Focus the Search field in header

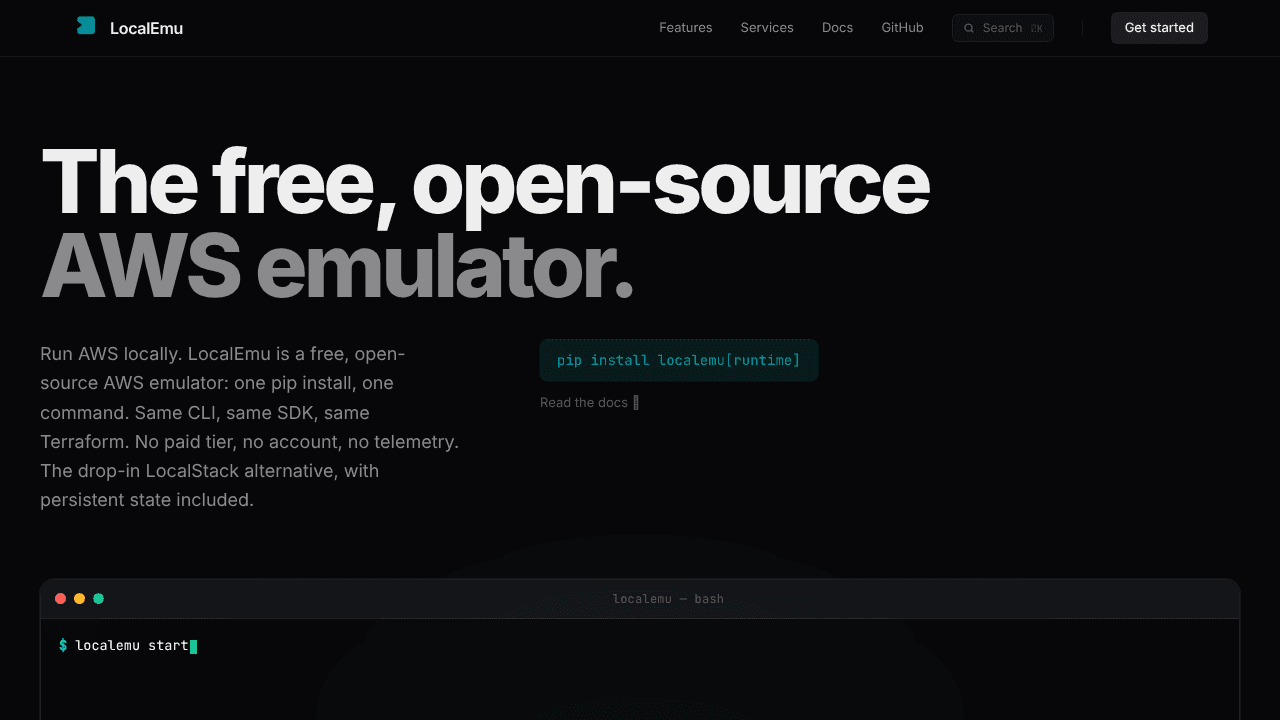tap(1003, 28)
